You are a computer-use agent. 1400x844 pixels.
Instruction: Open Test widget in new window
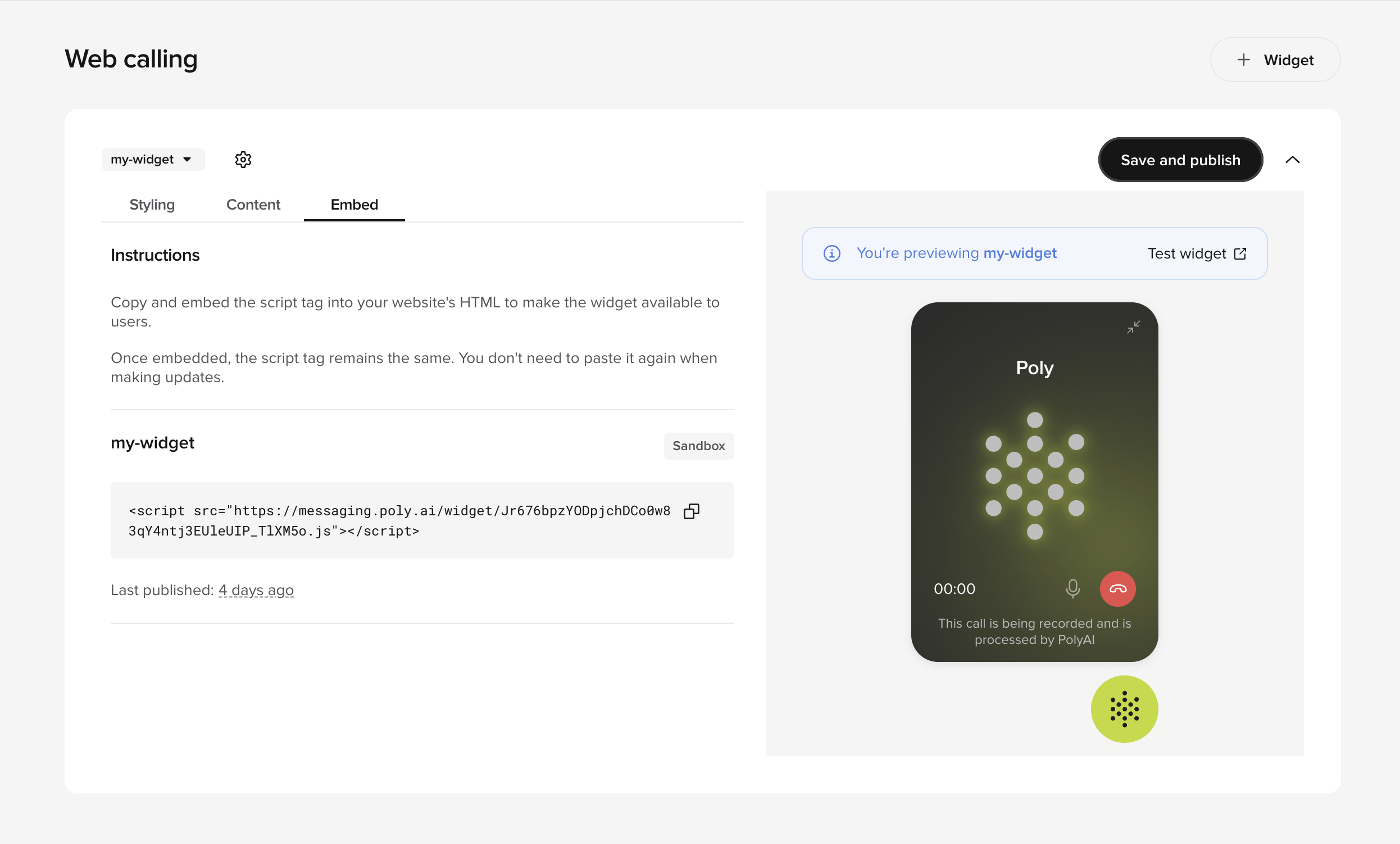click(1197, 253)
